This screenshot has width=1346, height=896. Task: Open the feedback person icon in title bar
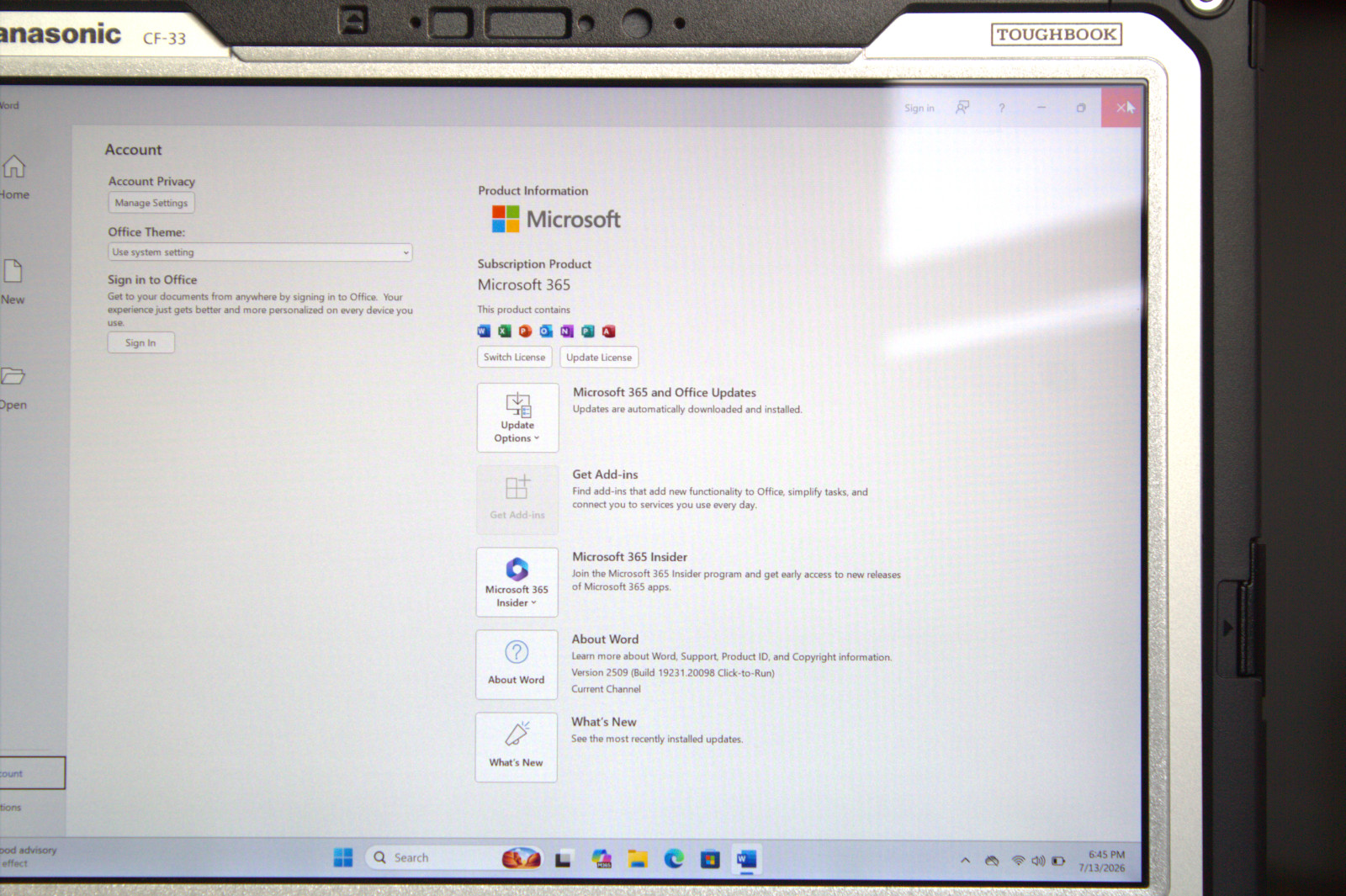[x=962, y=108]
